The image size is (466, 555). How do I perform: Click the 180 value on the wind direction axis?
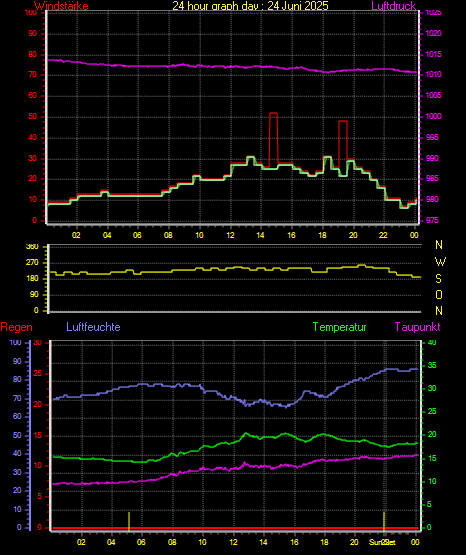click(32, 279)
